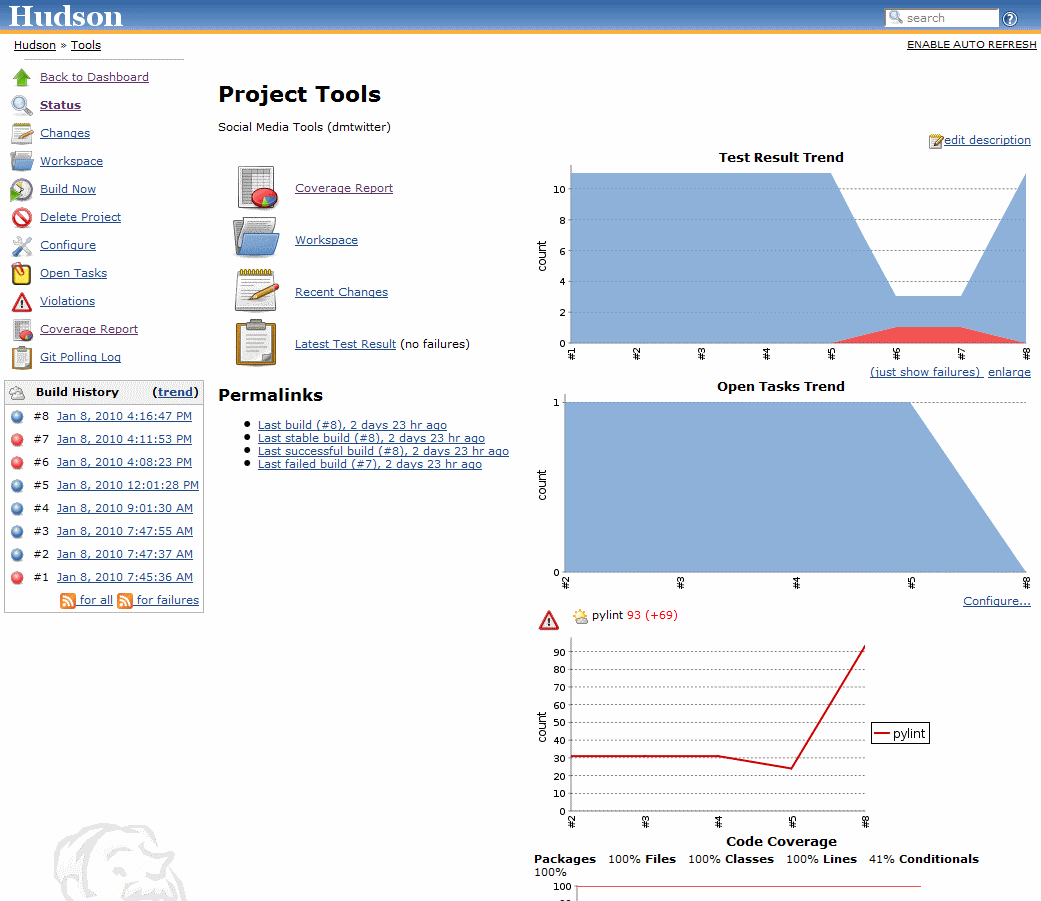Viewport: 1041px width, 901px height.
Task: Click the Git Polling Log clipboard icon
Action: (x=22, y=357)
